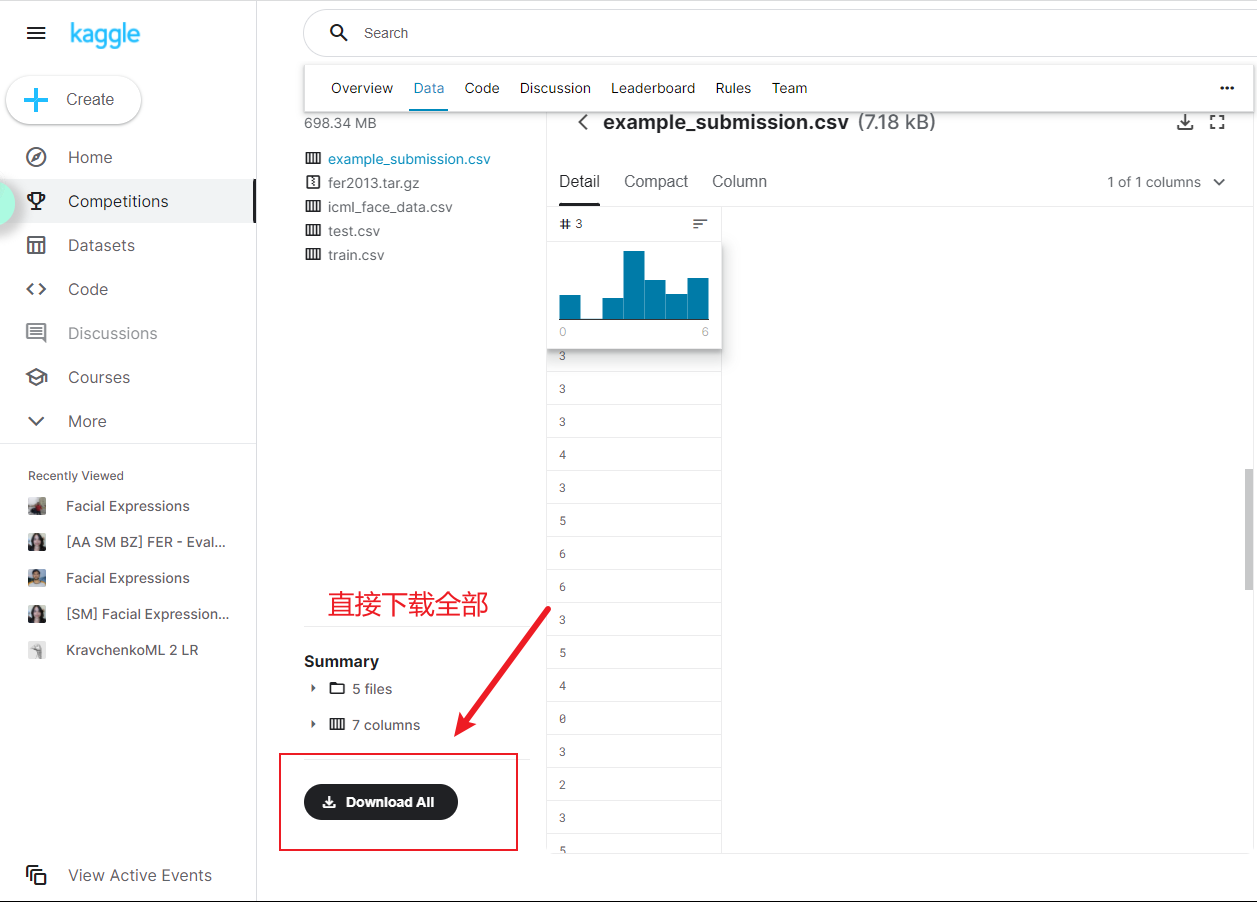Viewport: 1257px width, 902px height.
Task: Select train.csv in the file list
Action: [356, 255]
